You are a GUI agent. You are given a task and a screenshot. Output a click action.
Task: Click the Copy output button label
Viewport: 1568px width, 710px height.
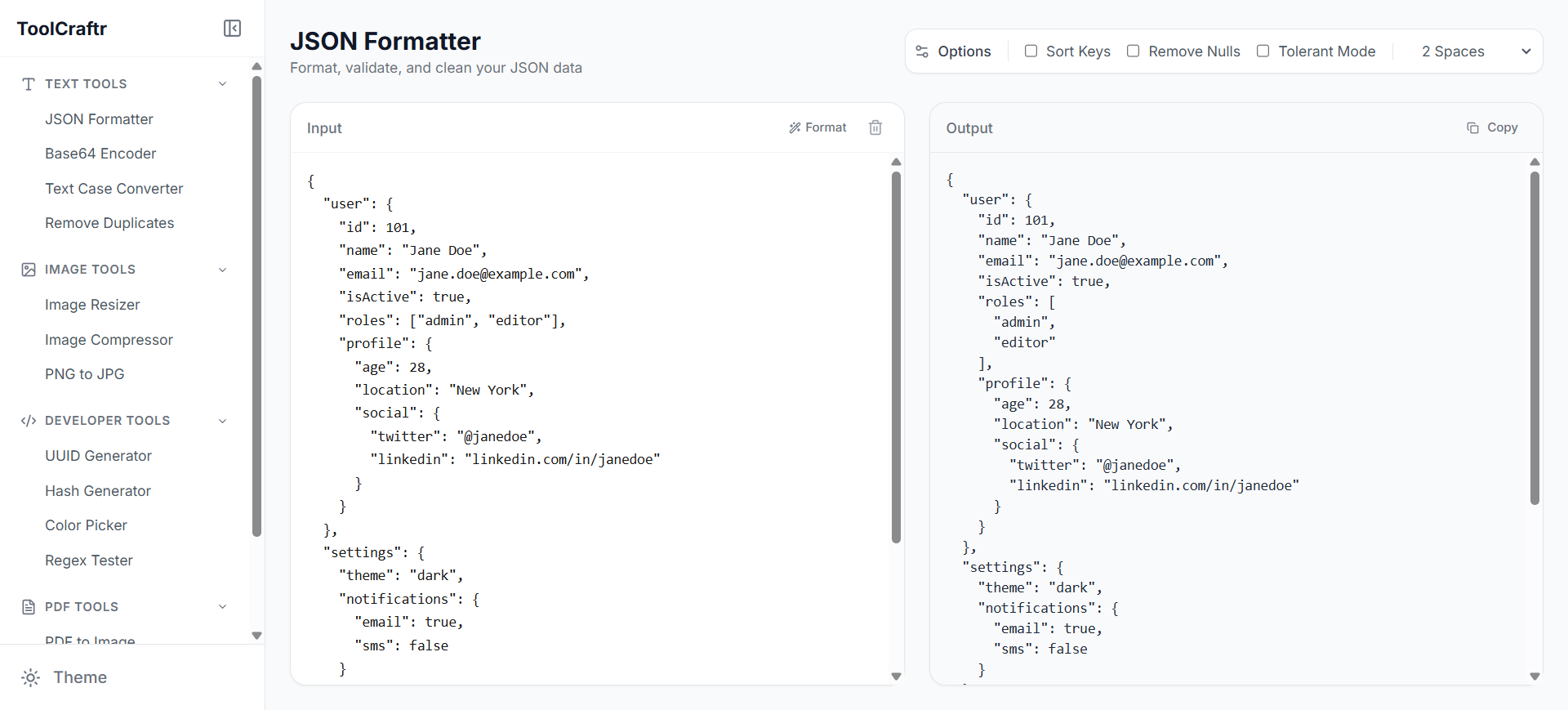(x=1502, y=127)
